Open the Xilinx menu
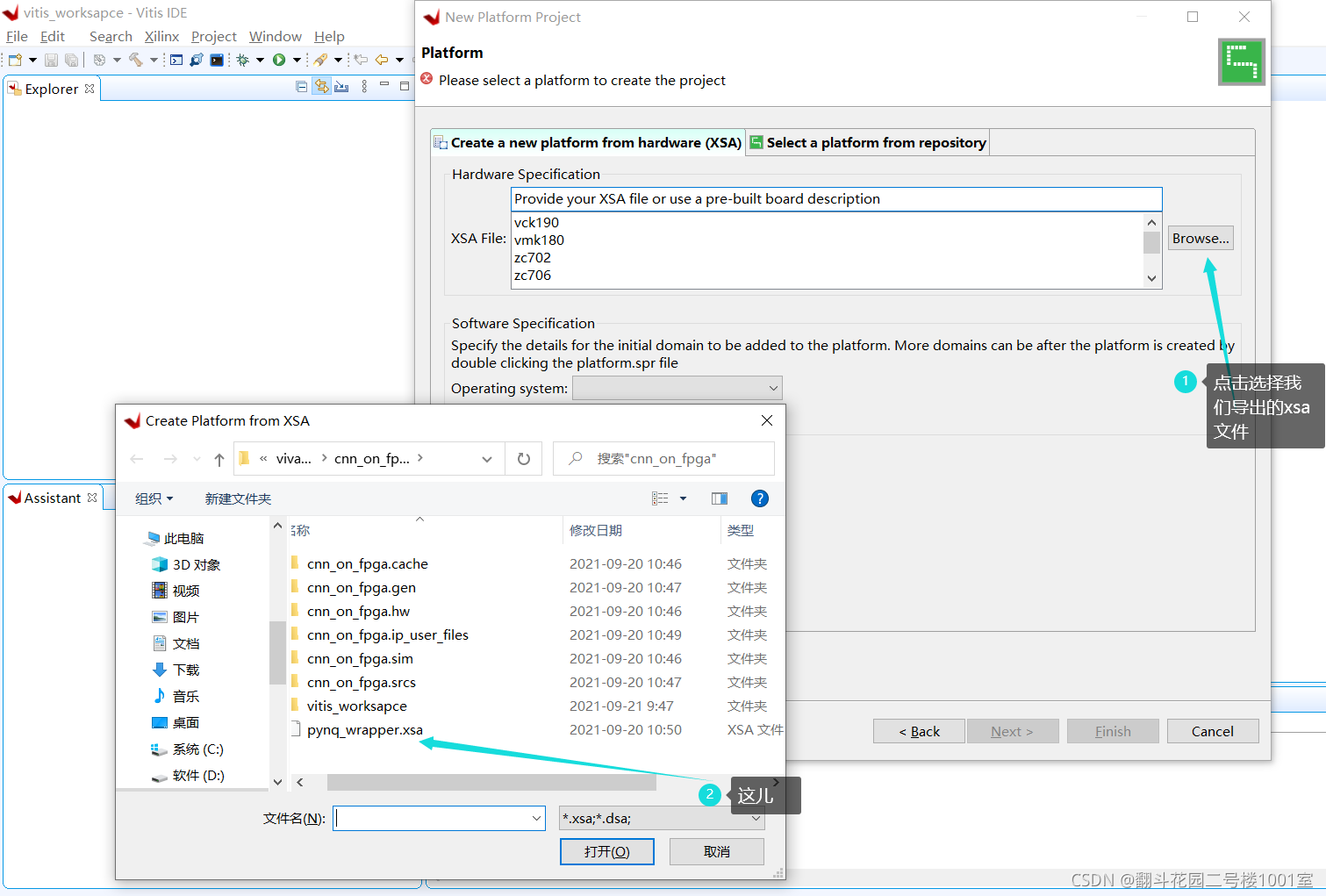This screenshot has width=1326, height=896. point(161,36)
